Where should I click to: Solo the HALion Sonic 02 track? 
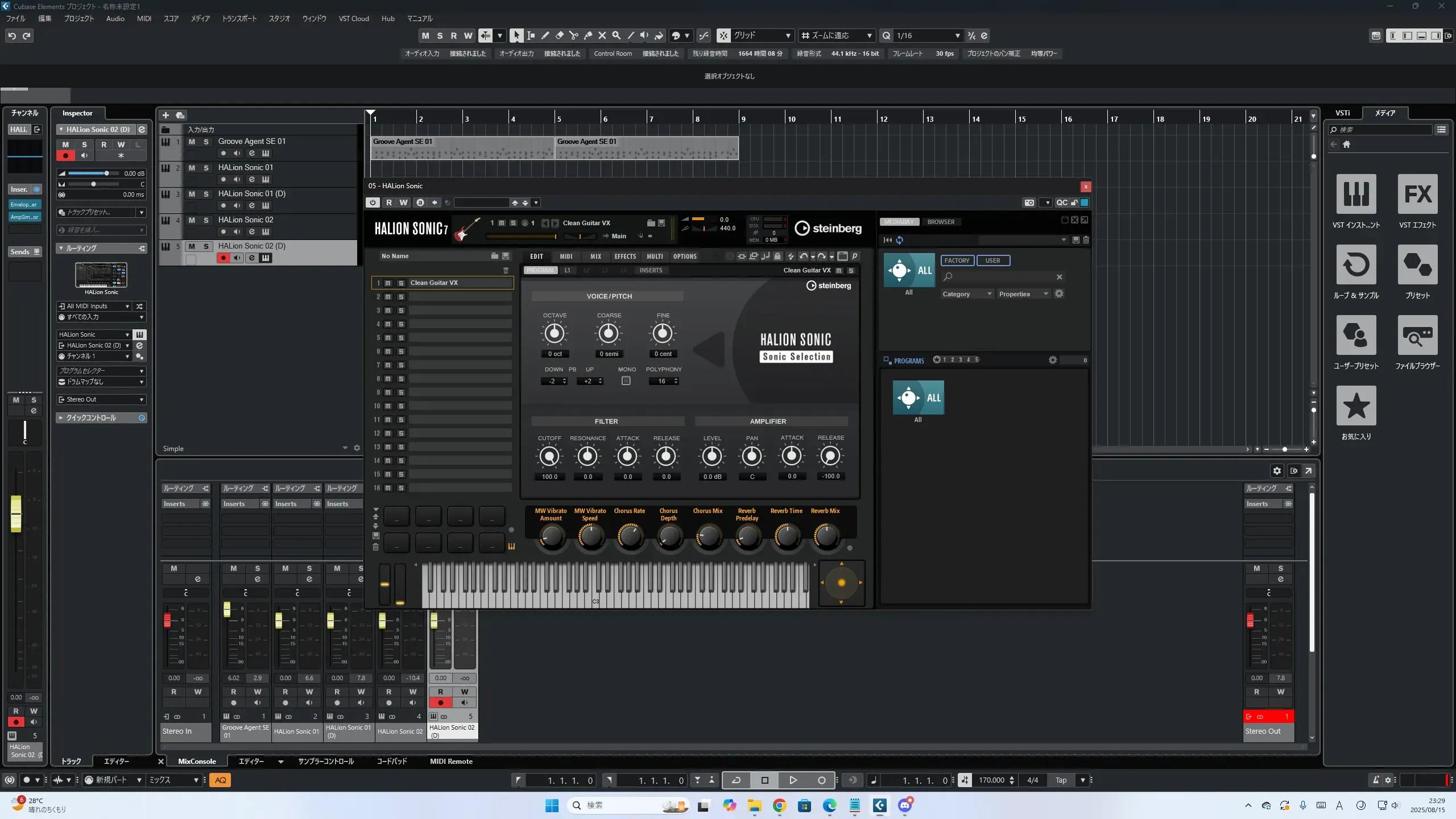[206, 220]
